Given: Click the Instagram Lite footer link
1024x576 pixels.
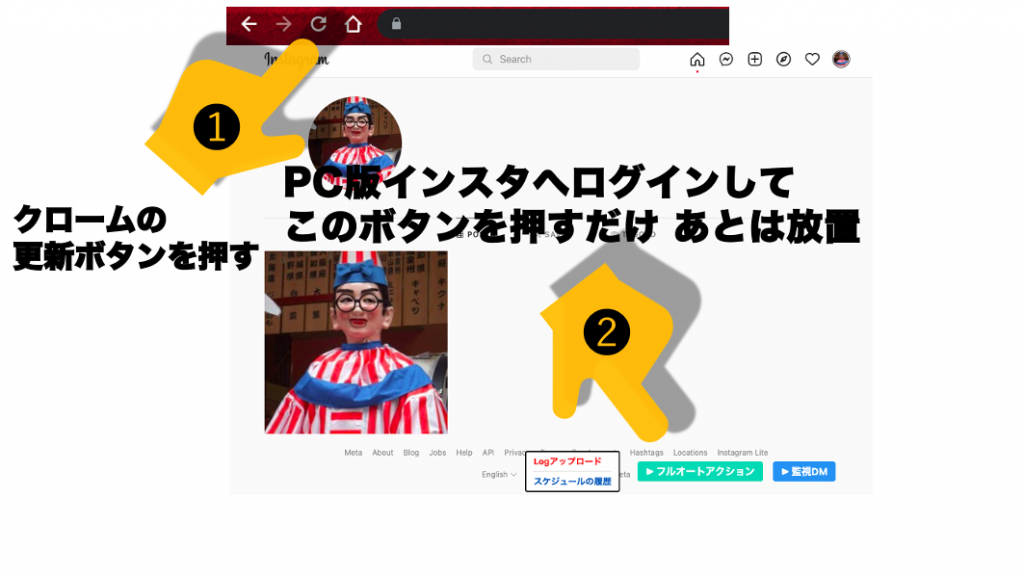Looking at the screenshot, I should tap(743, 453).
